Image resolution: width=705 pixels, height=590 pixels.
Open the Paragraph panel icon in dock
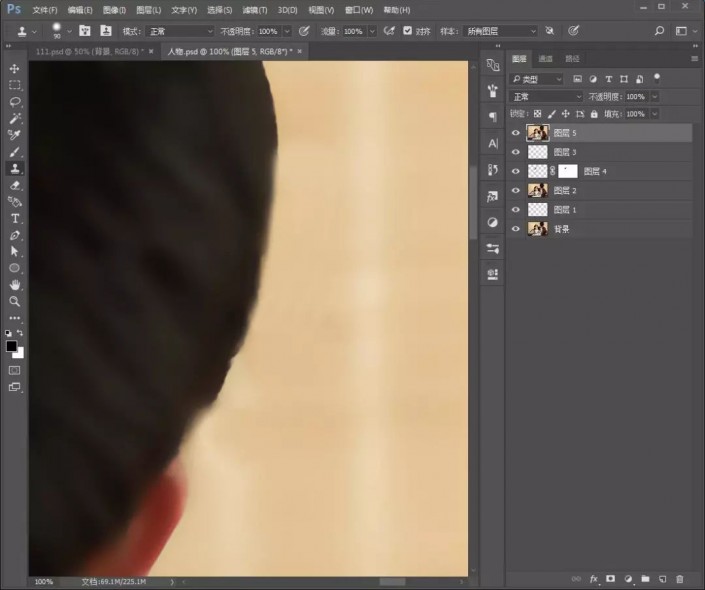point(493,117)
